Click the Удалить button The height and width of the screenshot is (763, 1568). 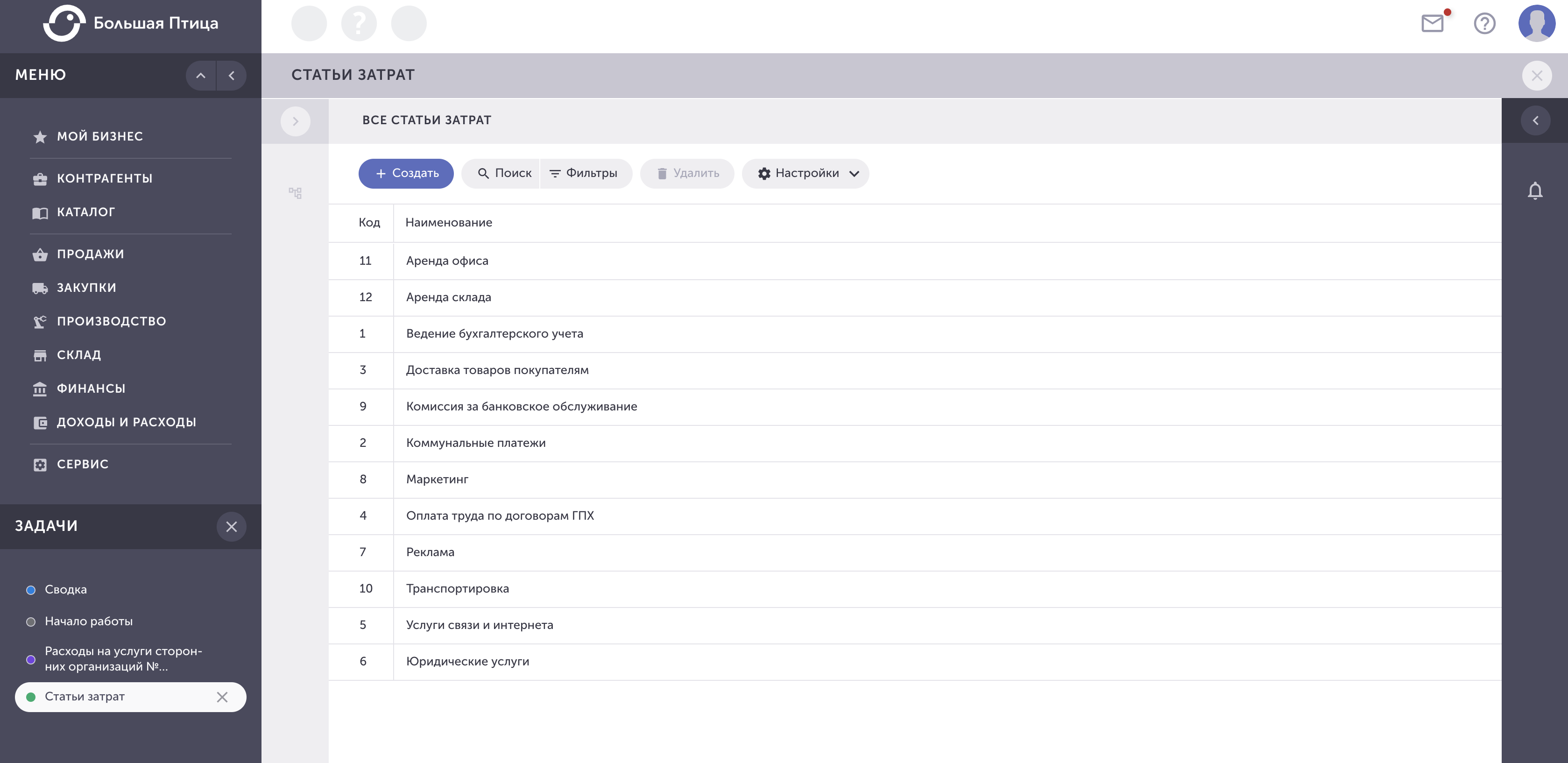[687, 174]
